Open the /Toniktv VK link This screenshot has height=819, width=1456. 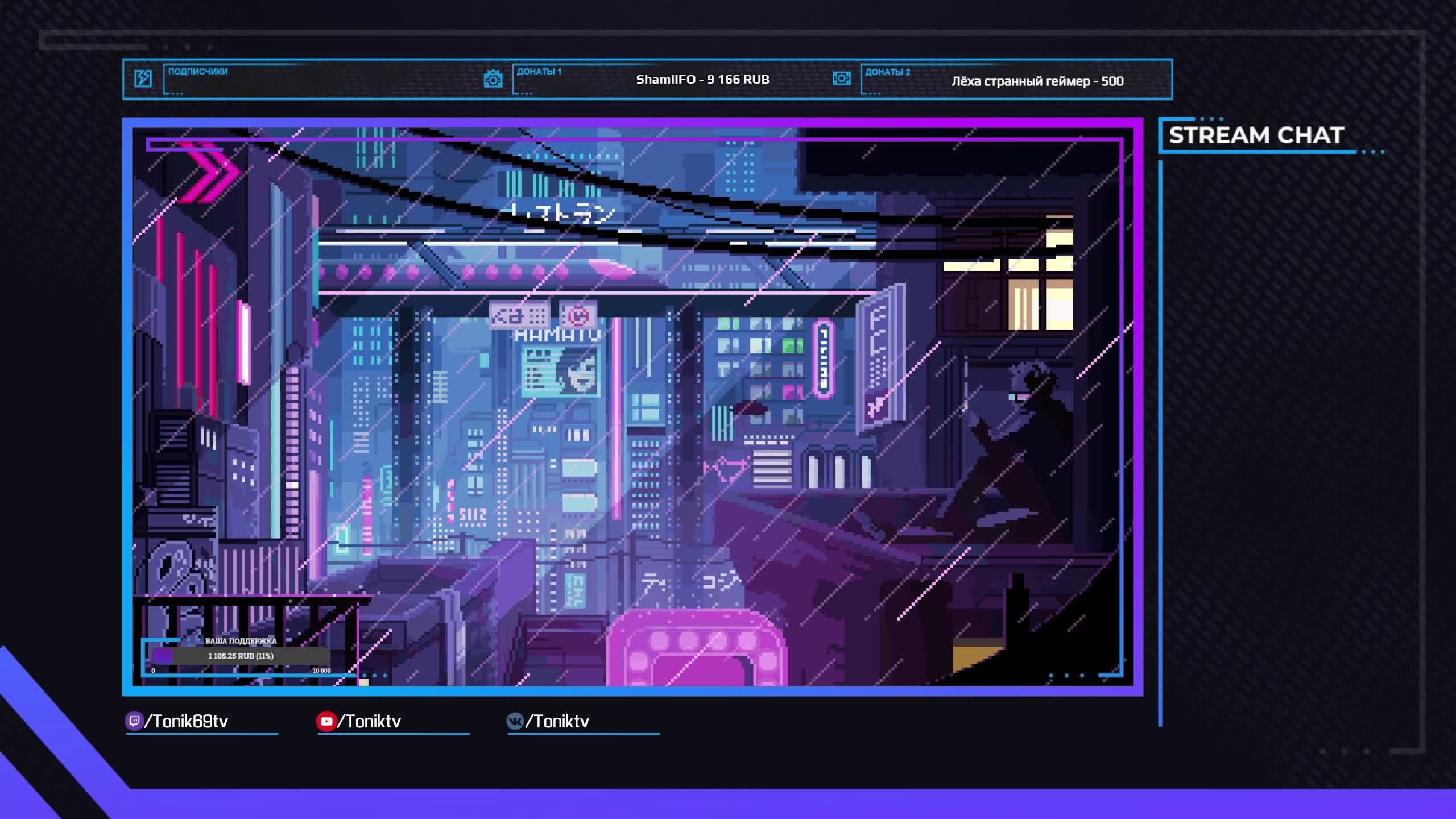pos(557,721)
